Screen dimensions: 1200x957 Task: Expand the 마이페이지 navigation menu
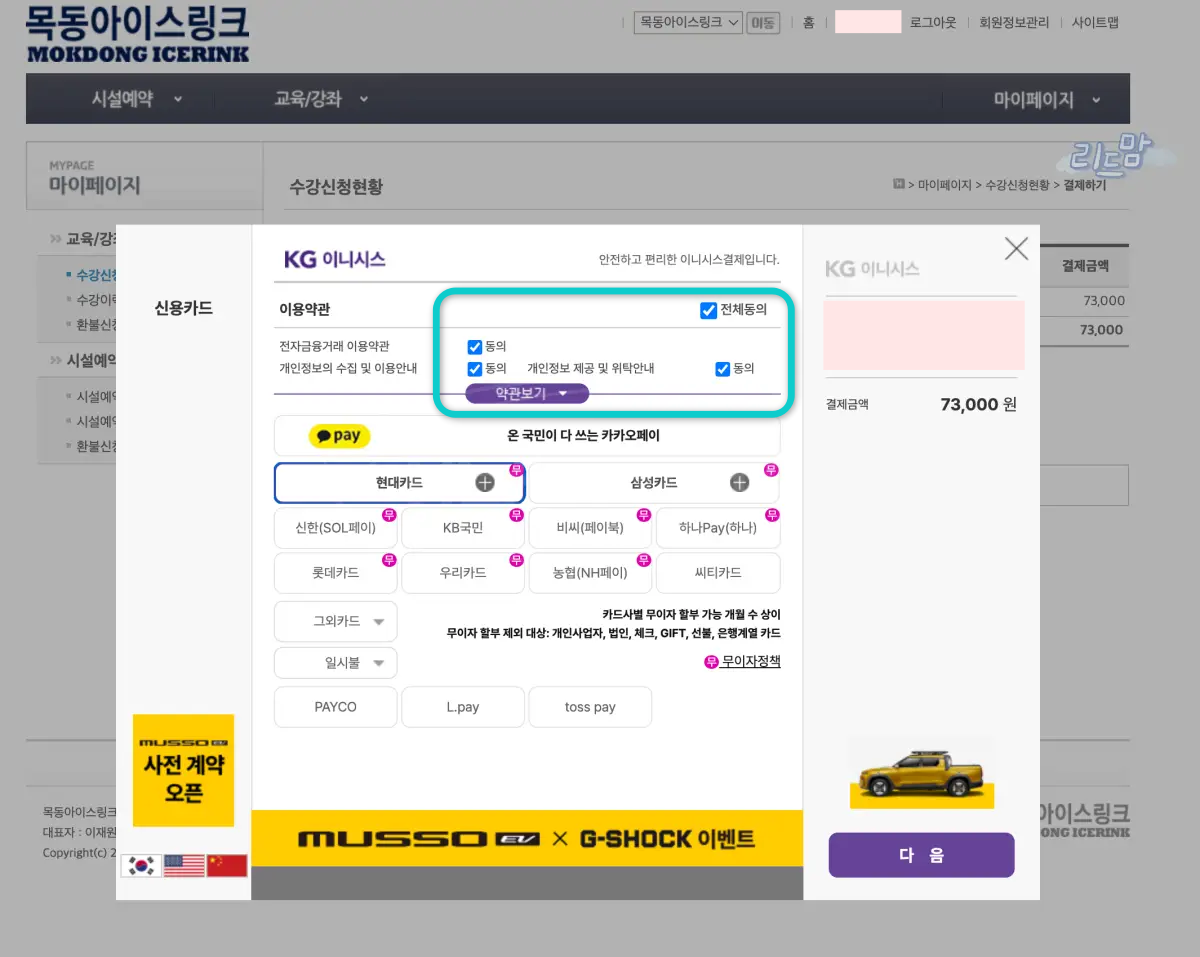(x=1047, y=100)
